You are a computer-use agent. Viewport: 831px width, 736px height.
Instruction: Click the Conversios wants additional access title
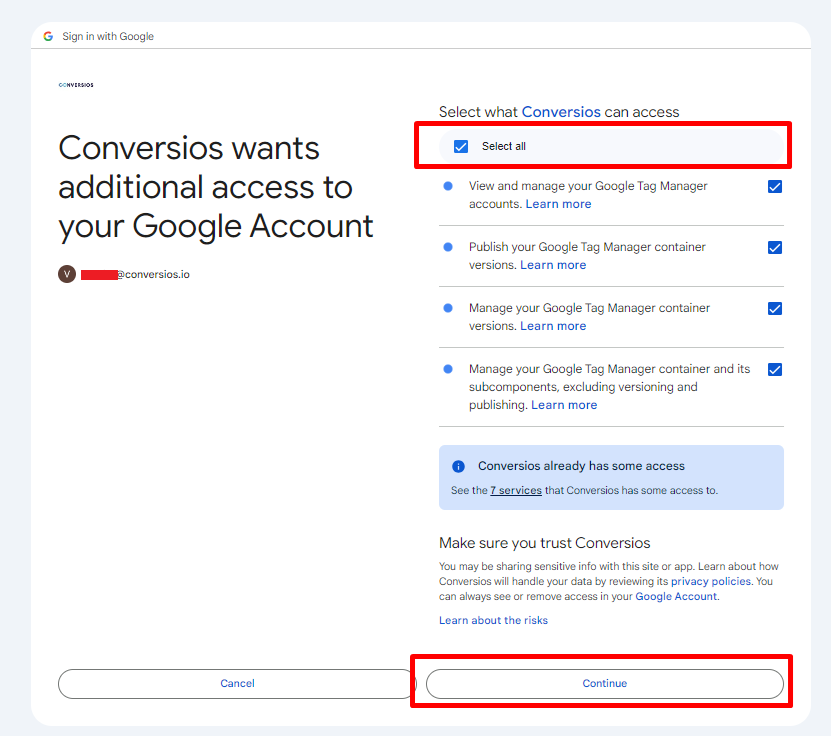[216, 187]
